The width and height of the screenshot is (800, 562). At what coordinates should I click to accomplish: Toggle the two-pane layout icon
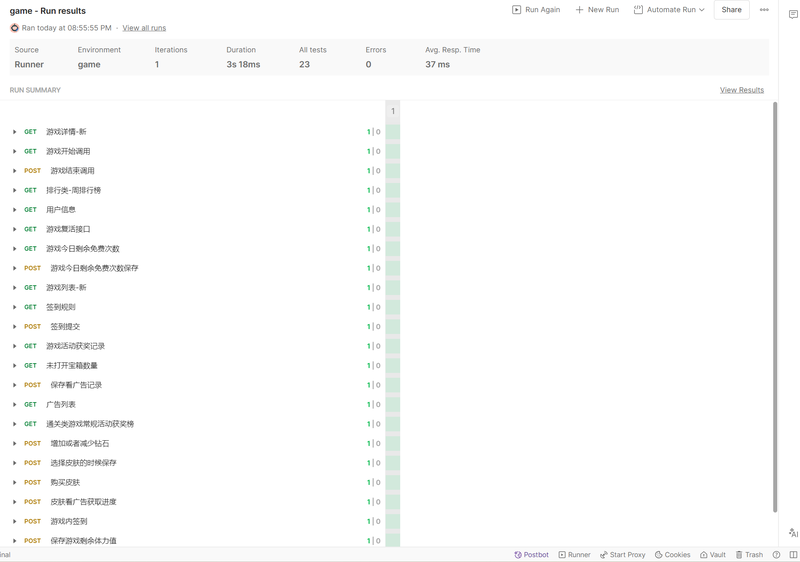tap(793, 555)
